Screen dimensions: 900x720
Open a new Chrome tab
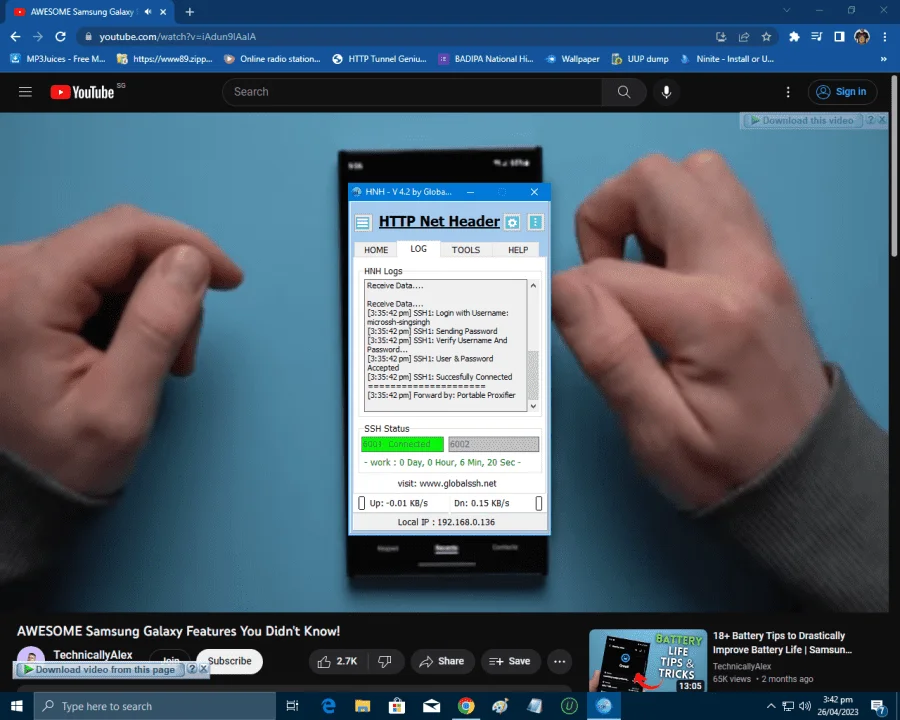[x=189, y=11]
